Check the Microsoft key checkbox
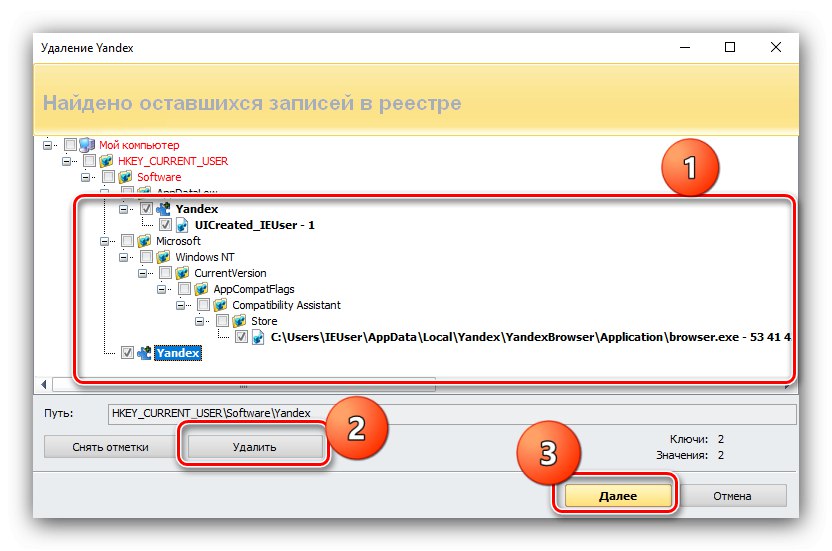 click(127, 240)
